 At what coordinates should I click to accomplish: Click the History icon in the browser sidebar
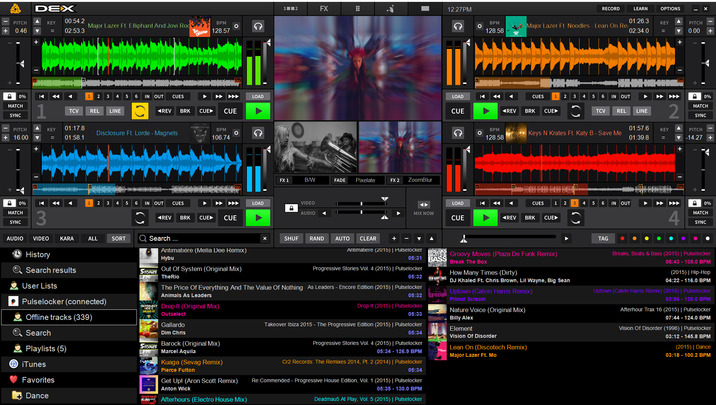(15, 255)
